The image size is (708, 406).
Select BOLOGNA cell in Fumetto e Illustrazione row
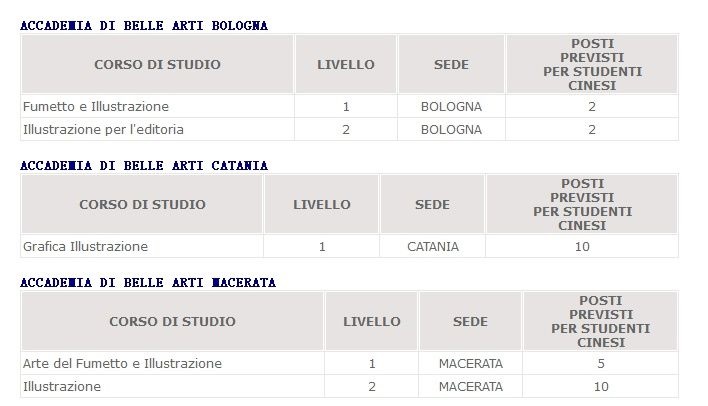click(x=452, y=106)
